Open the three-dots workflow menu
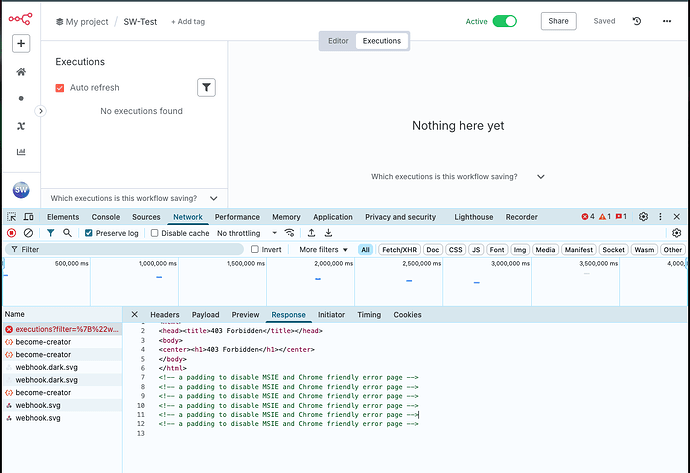Image resolution: width=690 pixels, height=473 pixels. pyautogui.click(x=667, y=21)
